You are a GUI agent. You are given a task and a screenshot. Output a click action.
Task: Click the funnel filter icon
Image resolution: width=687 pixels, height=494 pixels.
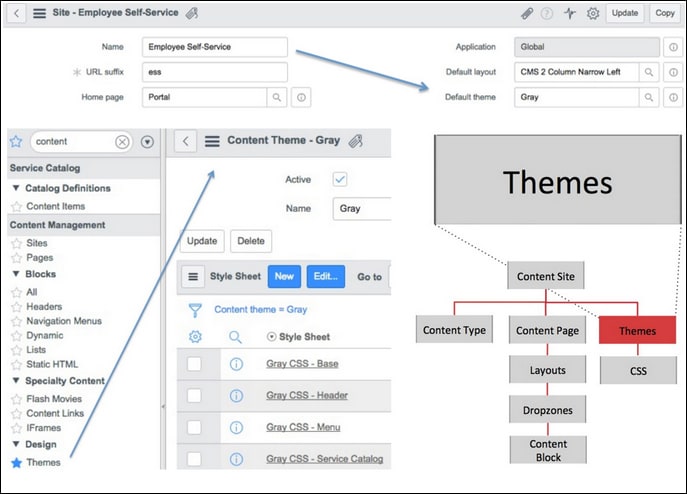195,310
